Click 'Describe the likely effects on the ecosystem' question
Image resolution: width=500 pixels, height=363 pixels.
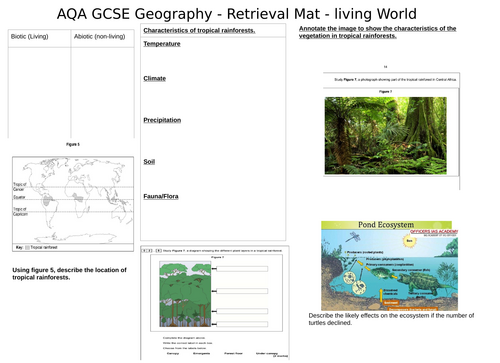(391, 319)
